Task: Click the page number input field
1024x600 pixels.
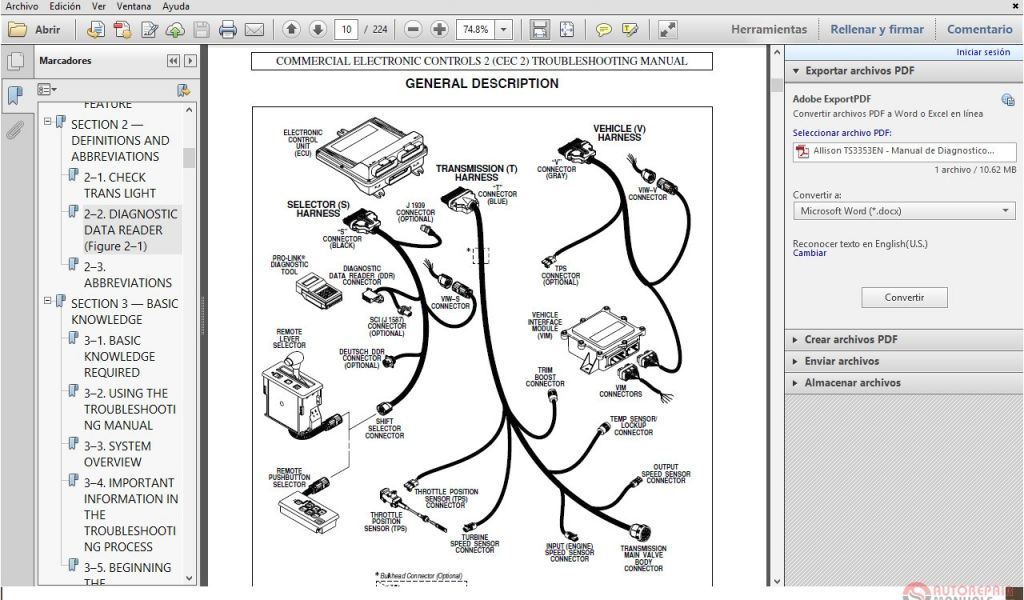Action: click(x=346, y=30)
